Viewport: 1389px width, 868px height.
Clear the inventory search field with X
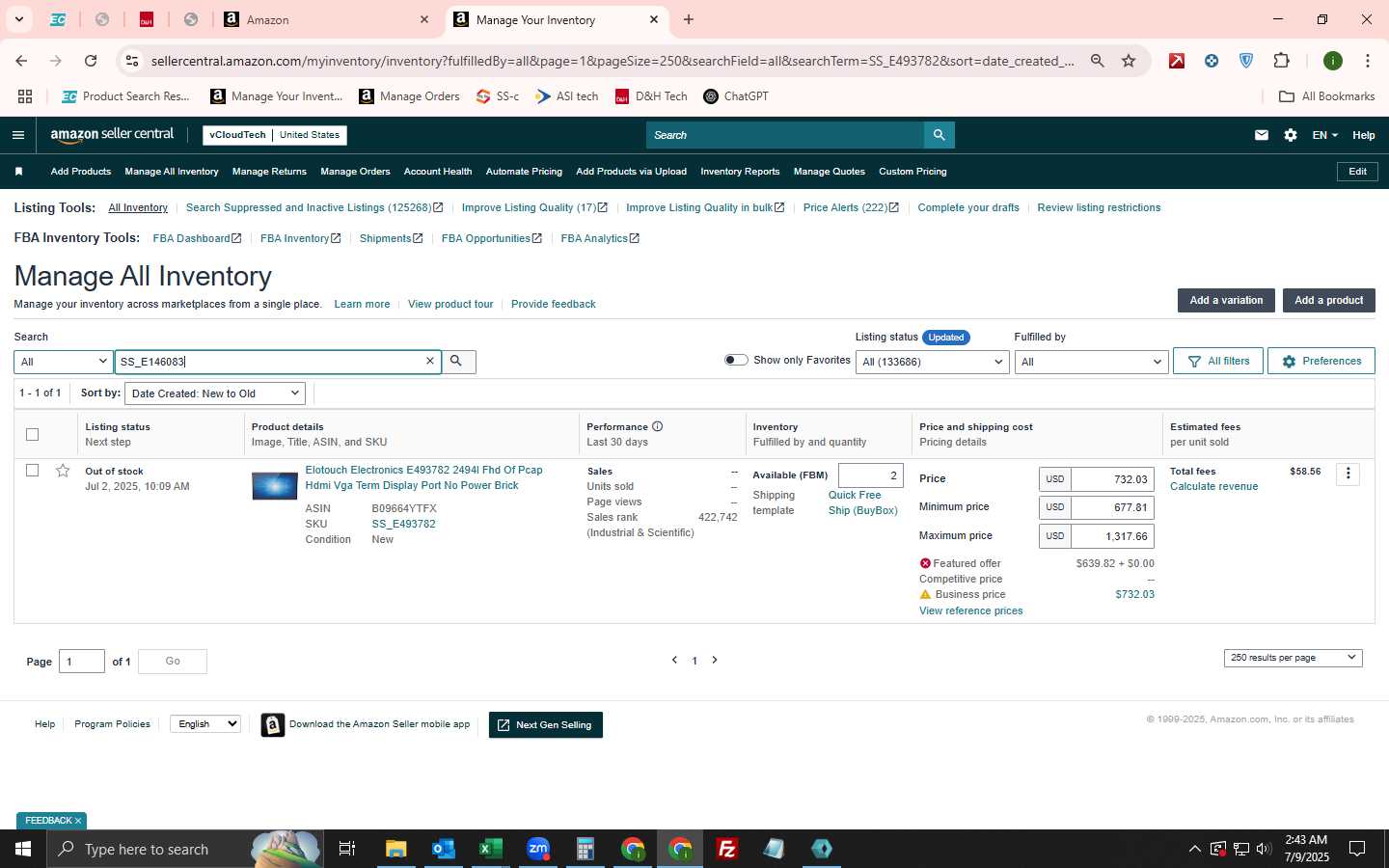(x=430, y=361)
